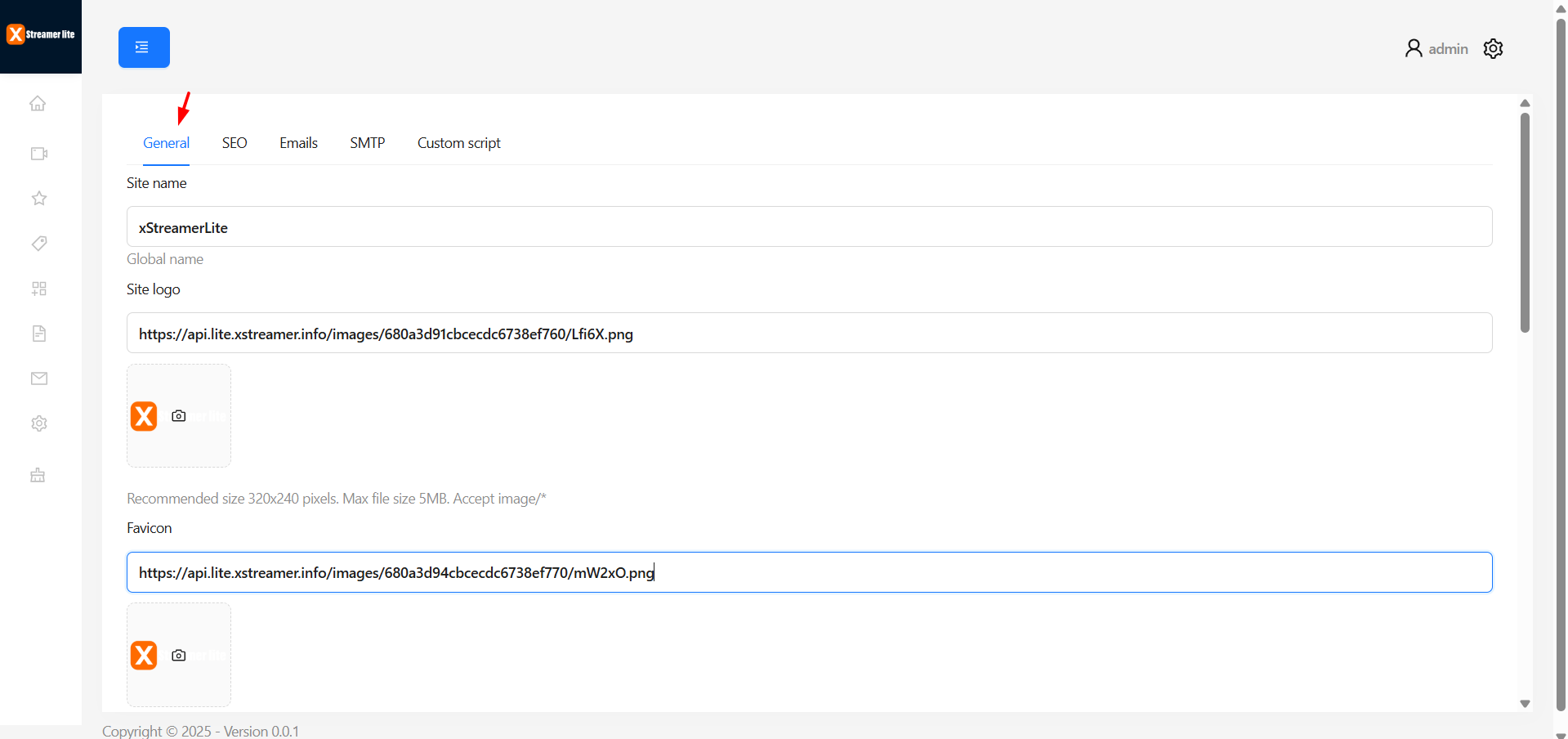Click the settings panel scrollbar thumb

click(x=1525, y=222)
